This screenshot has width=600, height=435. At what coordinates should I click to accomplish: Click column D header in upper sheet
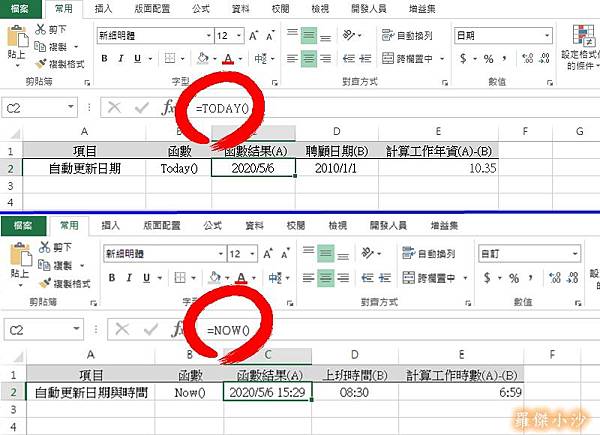337,131
